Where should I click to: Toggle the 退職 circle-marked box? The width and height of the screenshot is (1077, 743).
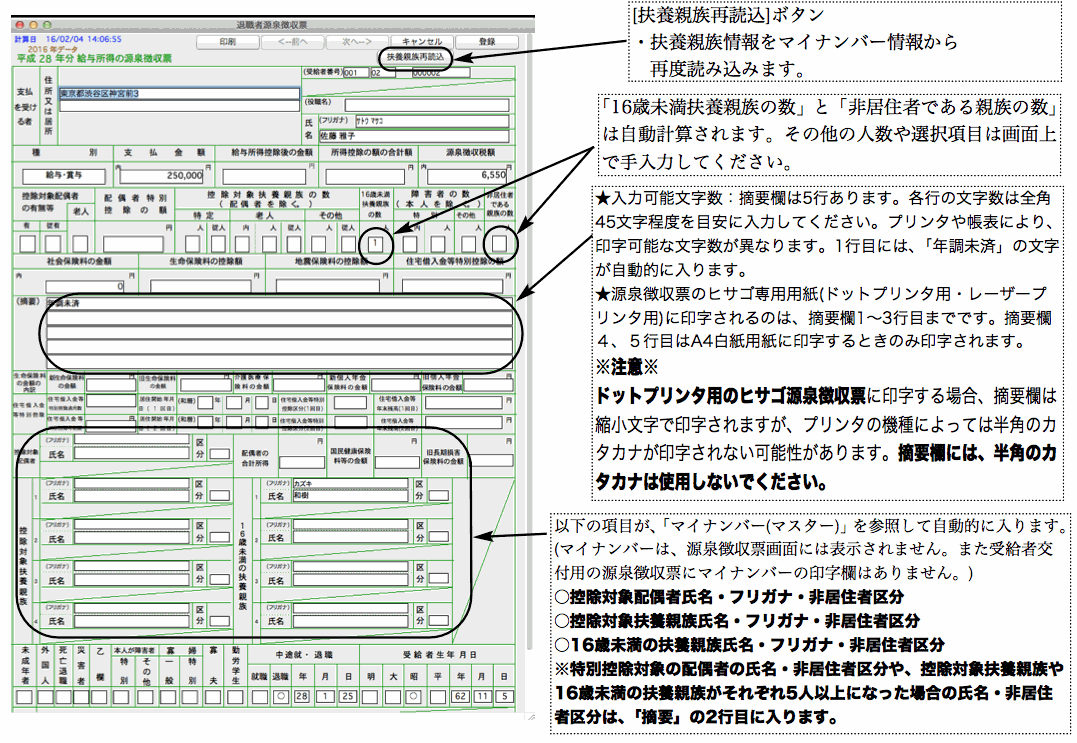tap(281, 696)
